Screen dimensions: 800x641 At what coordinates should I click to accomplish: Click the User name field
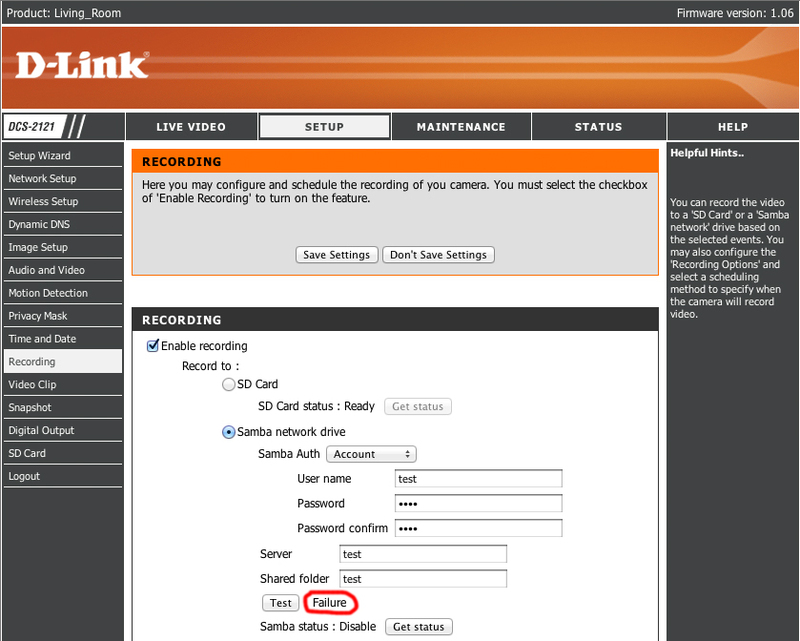coord(479,479)
